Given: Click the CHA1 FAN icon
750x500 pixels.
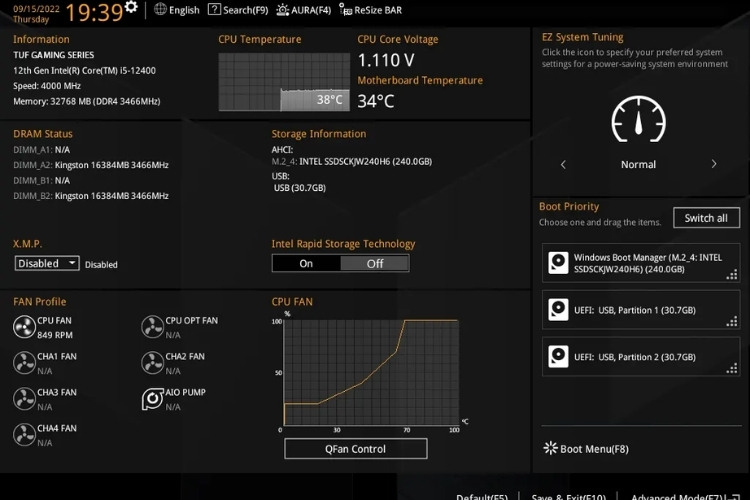Looking at the screenshot, I should [24, 363].
